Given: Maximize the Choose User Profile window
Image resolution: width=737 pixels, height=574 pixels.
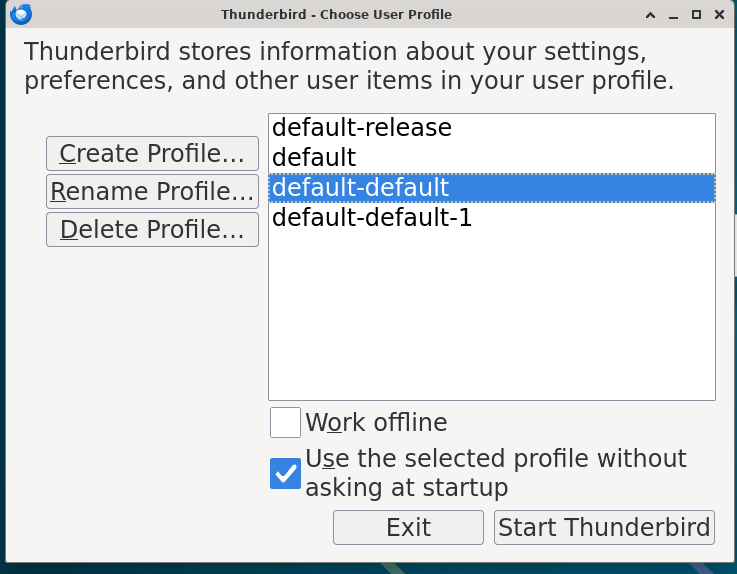Looking at the screenshot, I should (x=696, y=15).
